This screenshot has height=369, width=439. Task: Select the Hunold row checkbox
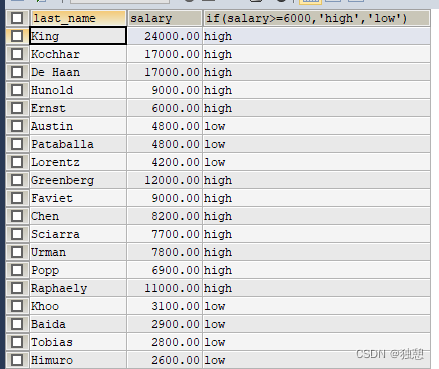pyautogui.click(x=17, y=90)
